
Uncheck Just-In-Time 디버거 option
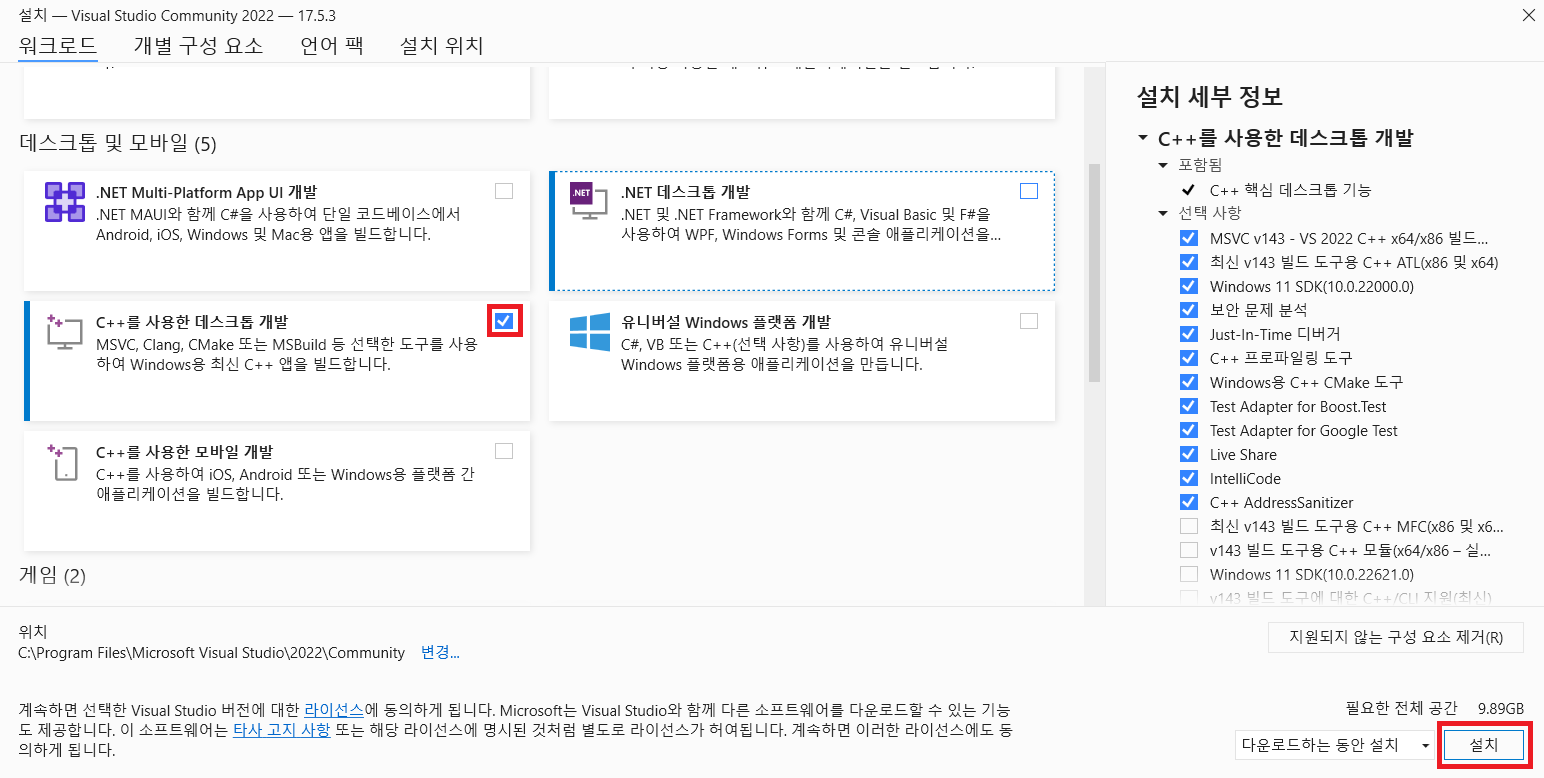(1188, 334)
